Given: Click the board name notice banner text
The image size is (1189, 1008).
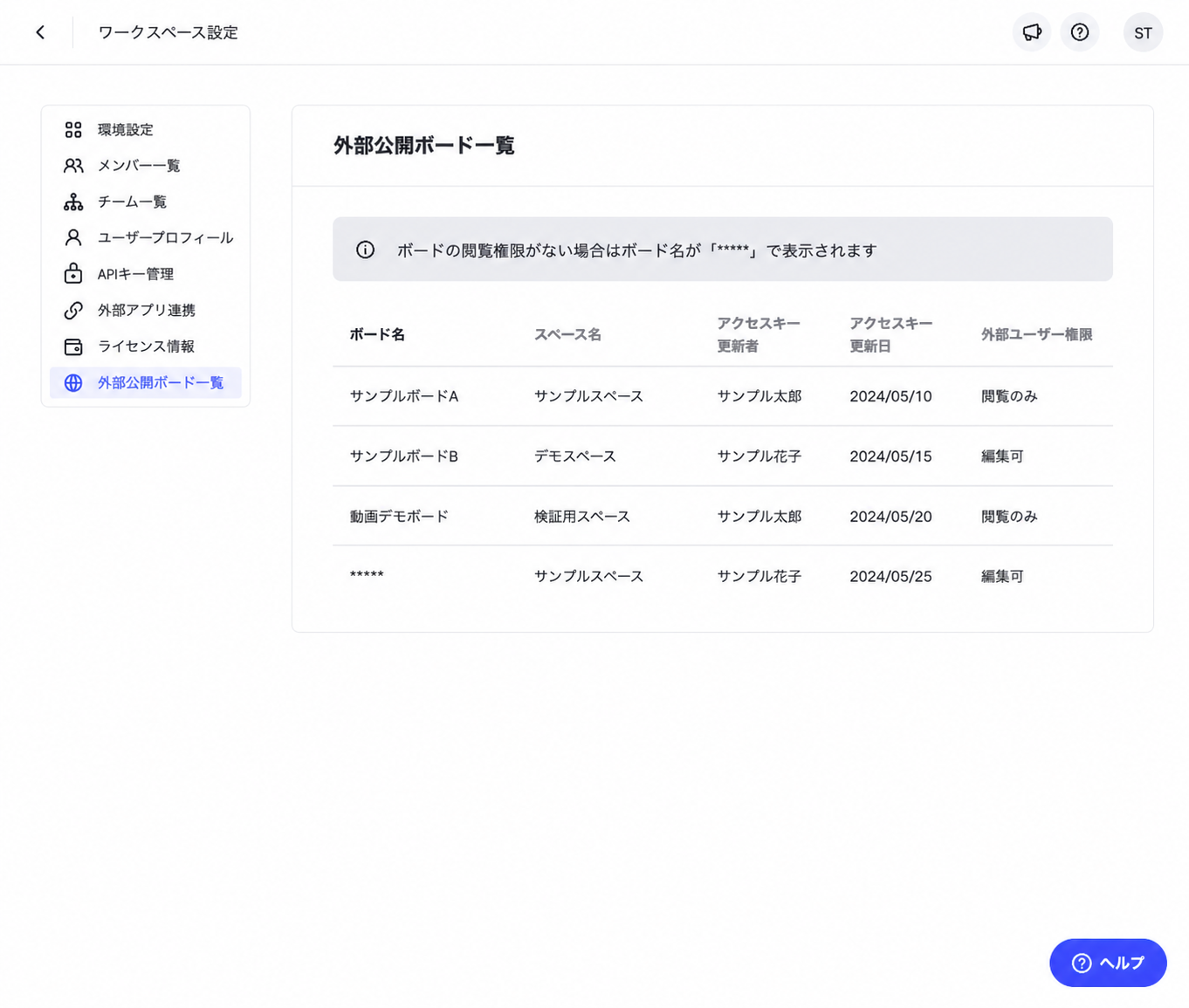Looking at the screenshot, I should pos(637,250).
